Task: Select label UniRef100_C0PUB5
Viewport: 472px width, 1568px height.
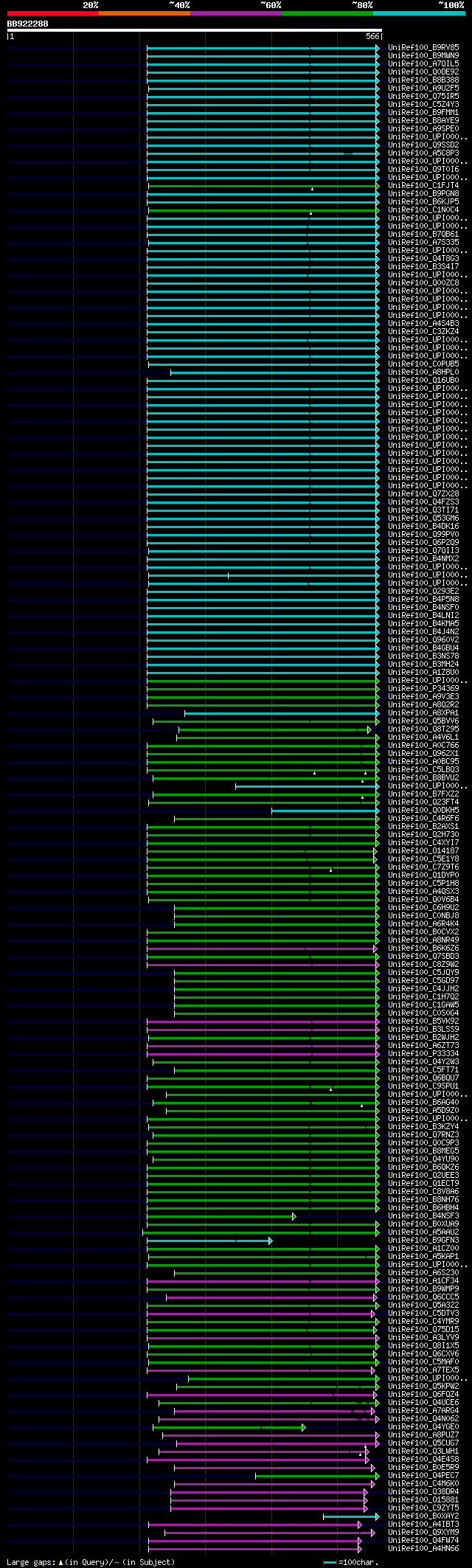Action: click(423, 364)
